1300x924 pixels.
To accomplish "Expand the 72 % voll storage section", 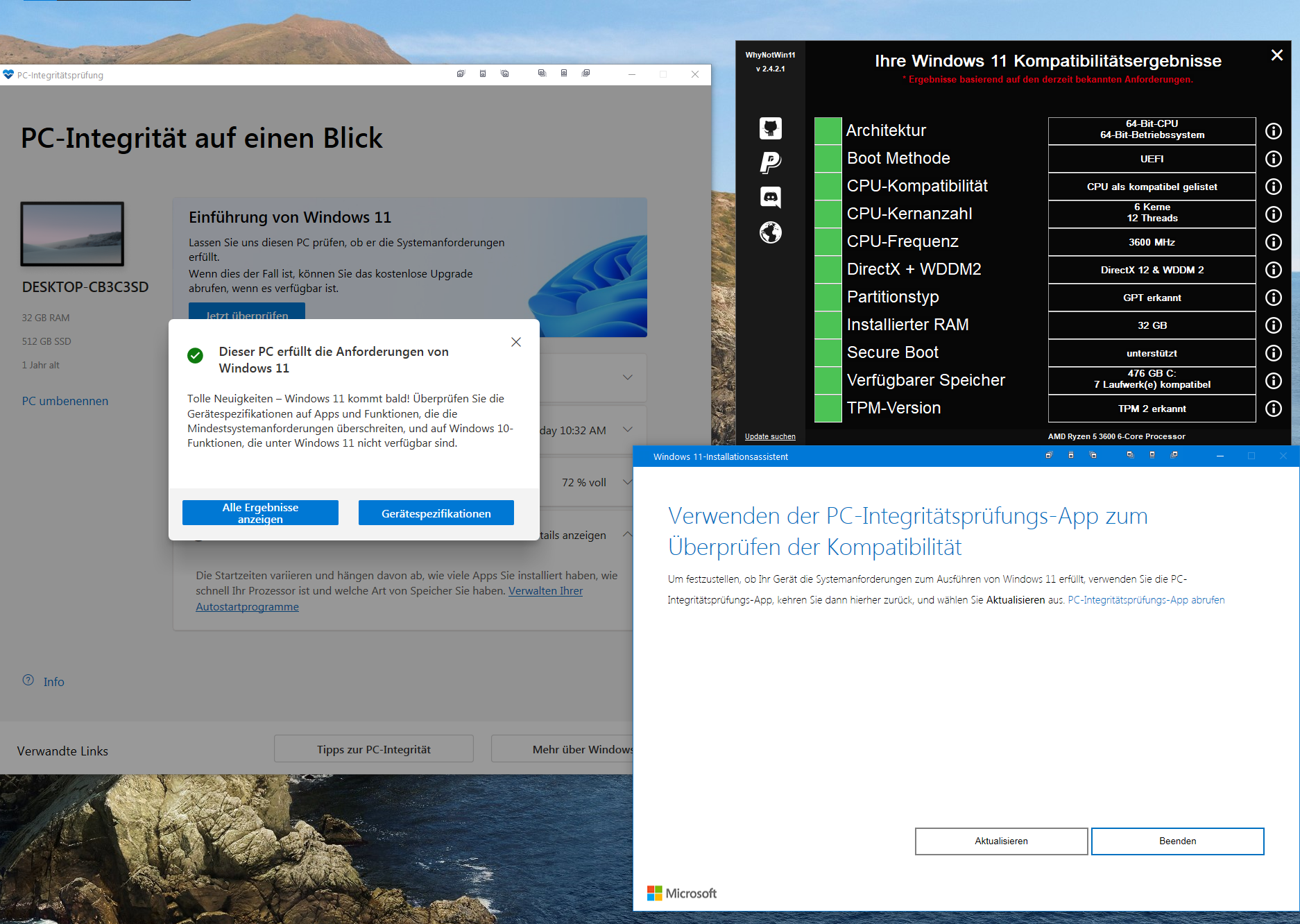I will (x=628, y=482).
